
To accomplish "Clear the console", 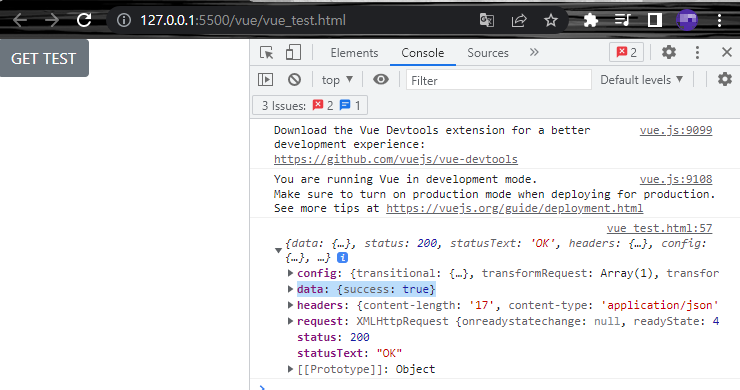I will [x=294, y=79].
